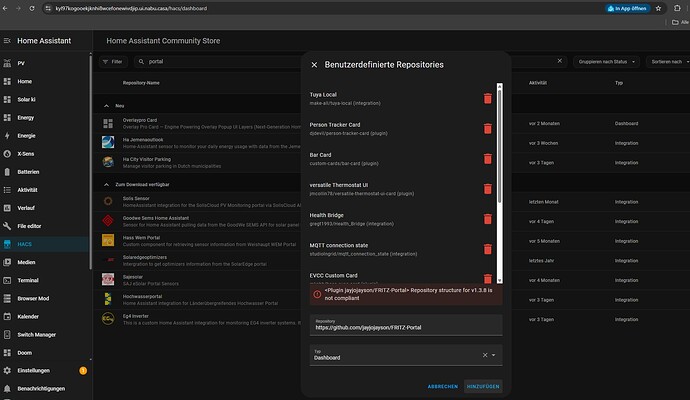Image resolution: width=690 pixels, height=400 pixels.
Task: Open Solar ki in sidebar
Action: [45, 99]
